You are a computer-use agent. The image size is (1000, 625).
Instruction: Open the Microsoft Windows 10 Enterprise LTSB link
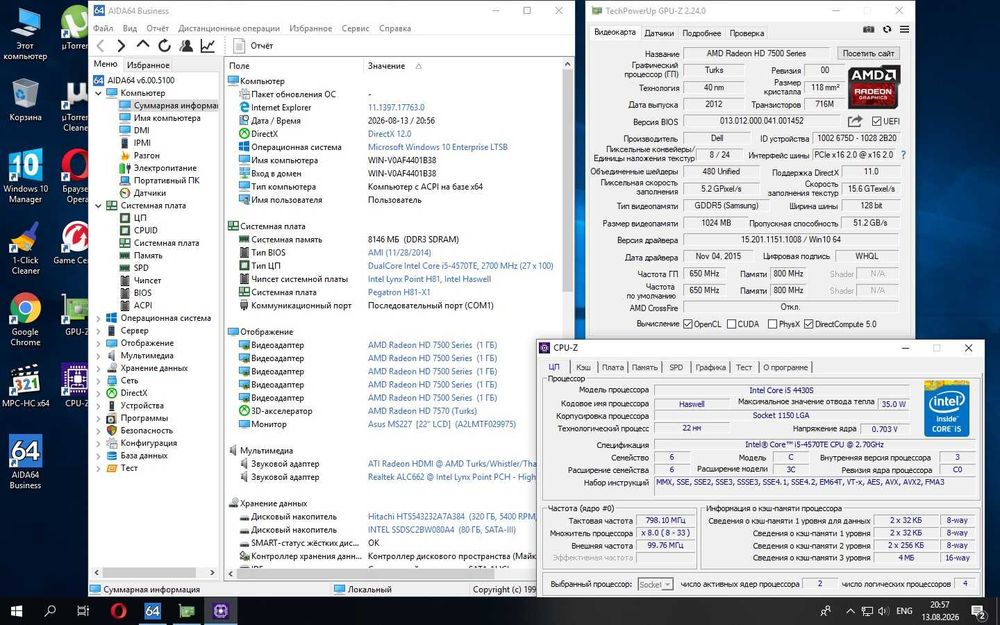pos(438,147)
